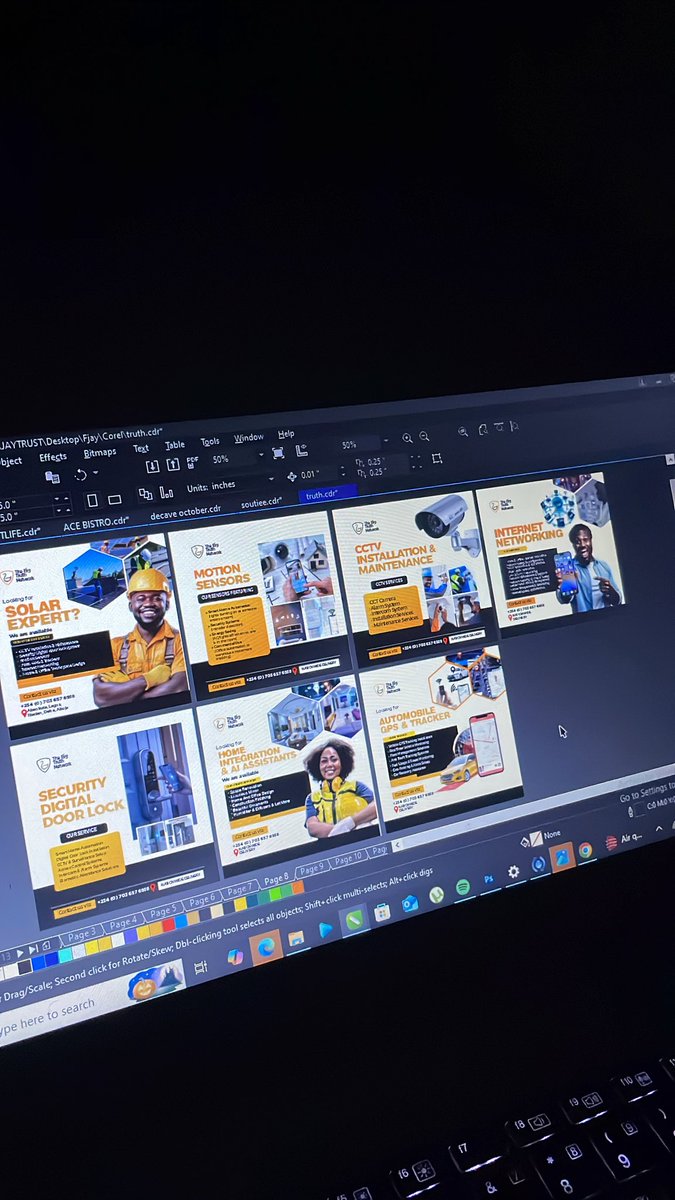
Task: Open File Explorer from the taskbar
Action: click(x=296, y=938)
